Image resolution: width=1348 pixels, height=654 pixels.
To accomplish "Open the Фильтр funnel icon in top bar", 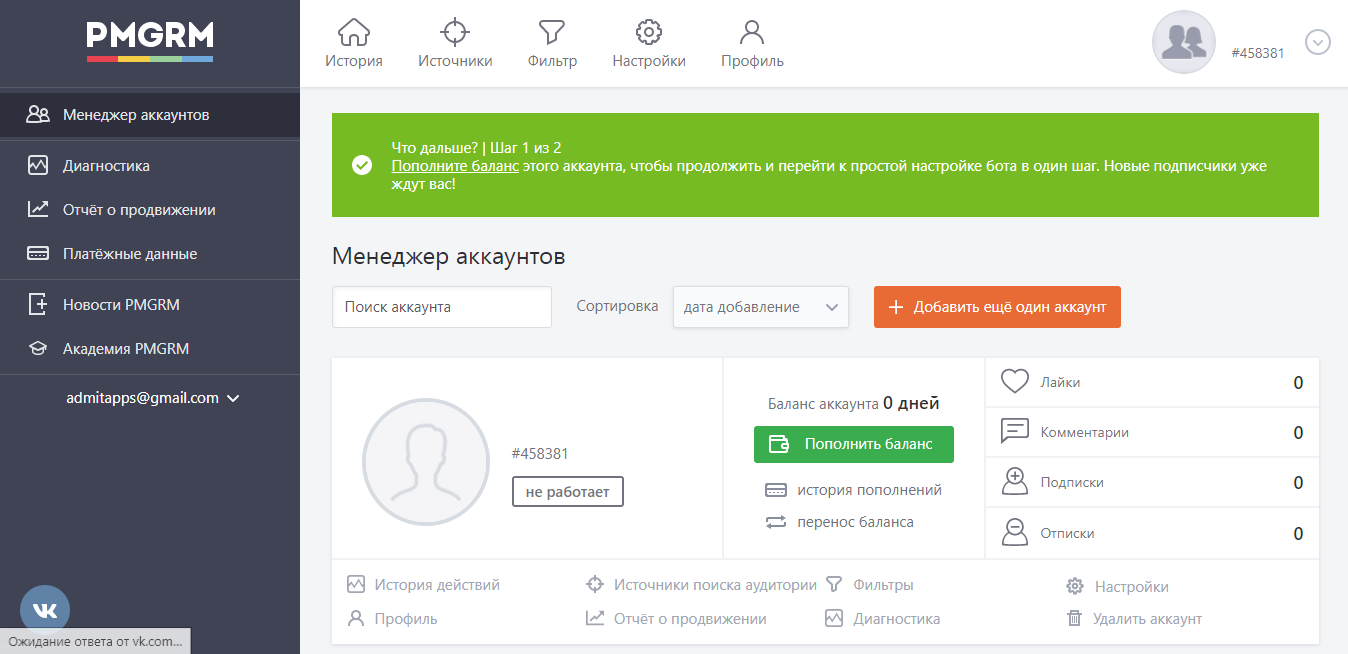I will coord(552,32).
